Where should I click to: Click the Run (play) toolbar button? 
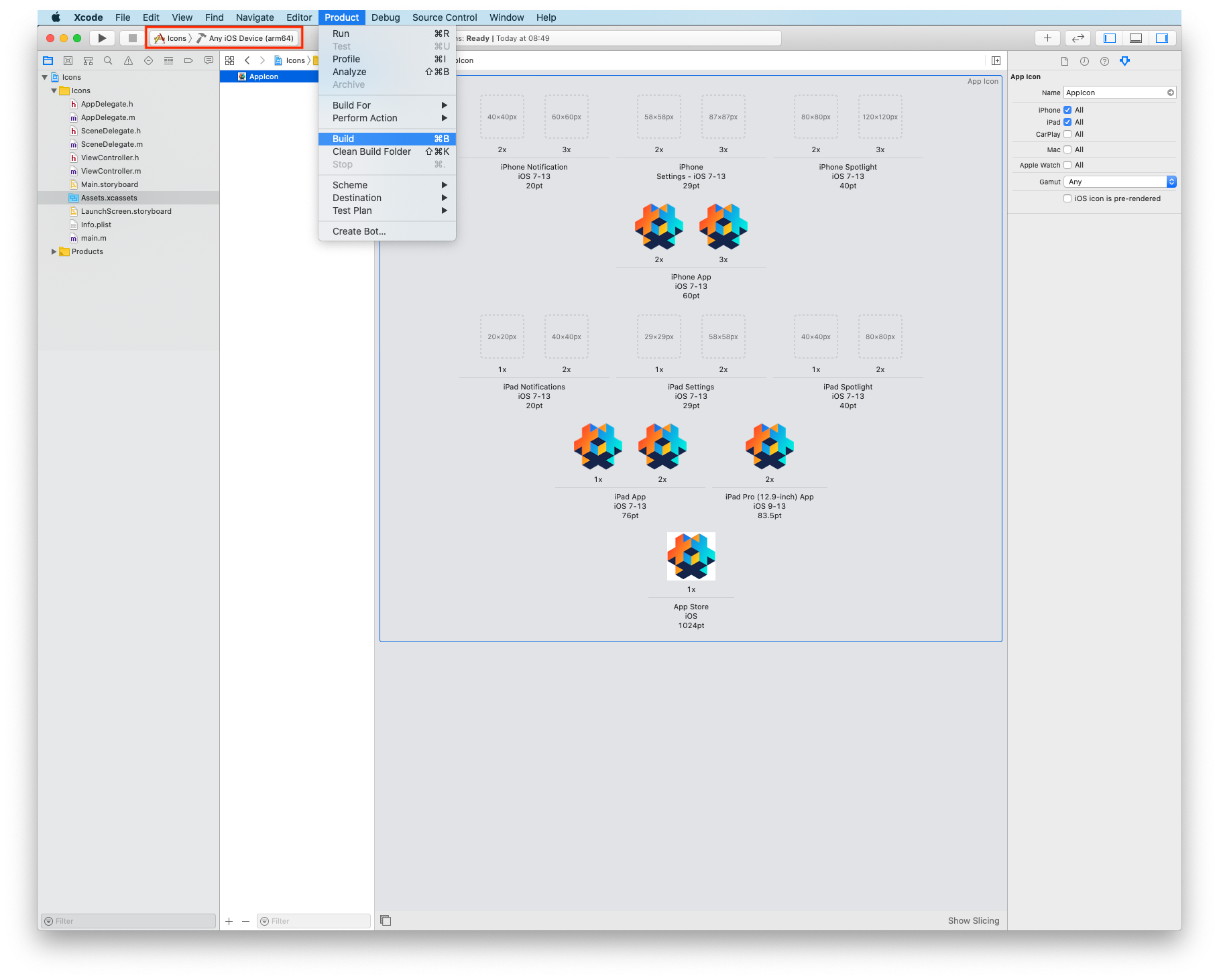pyautogui.click(x=102, y=38)
